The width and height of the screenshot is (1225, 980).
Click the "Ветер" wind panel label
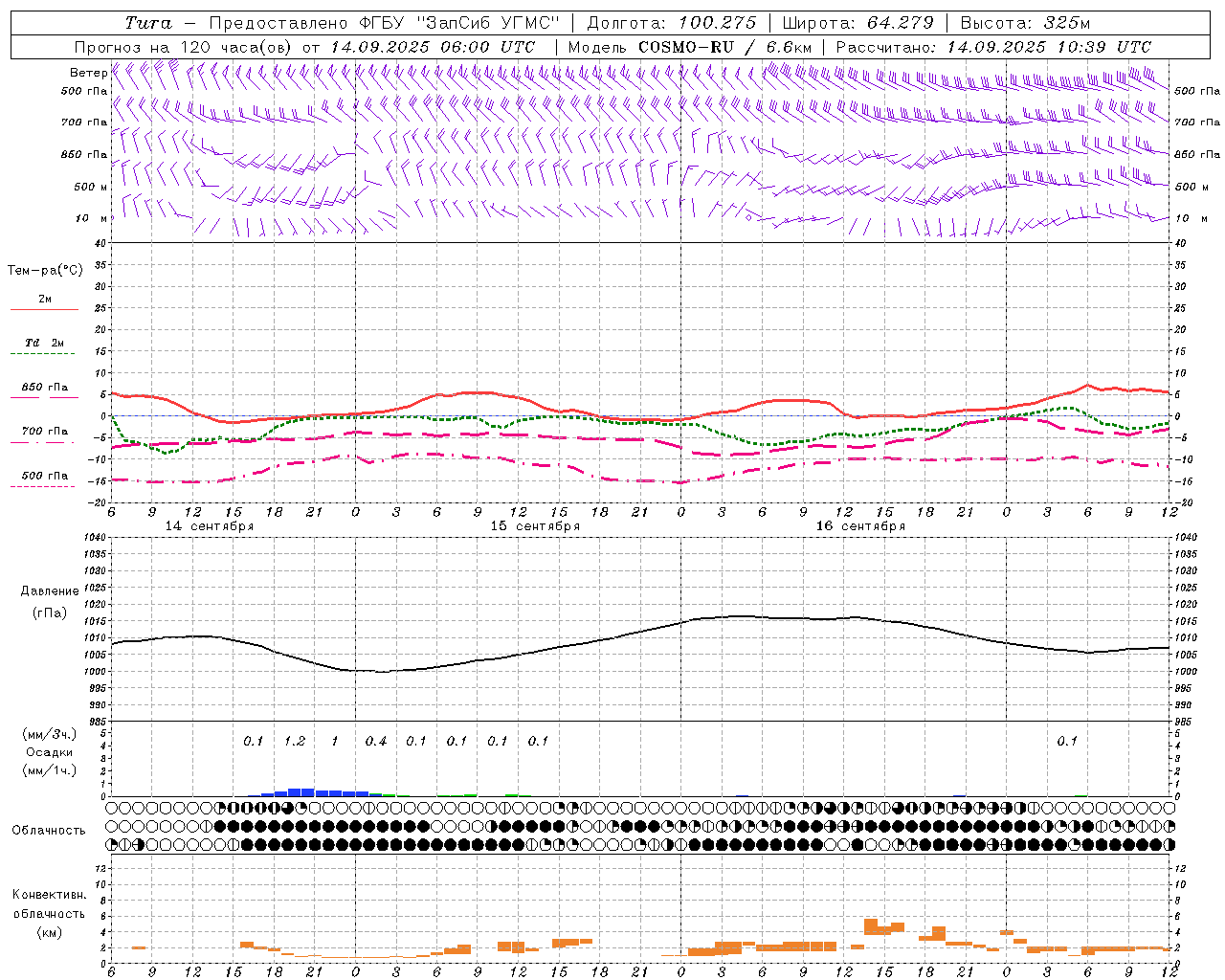88,73
